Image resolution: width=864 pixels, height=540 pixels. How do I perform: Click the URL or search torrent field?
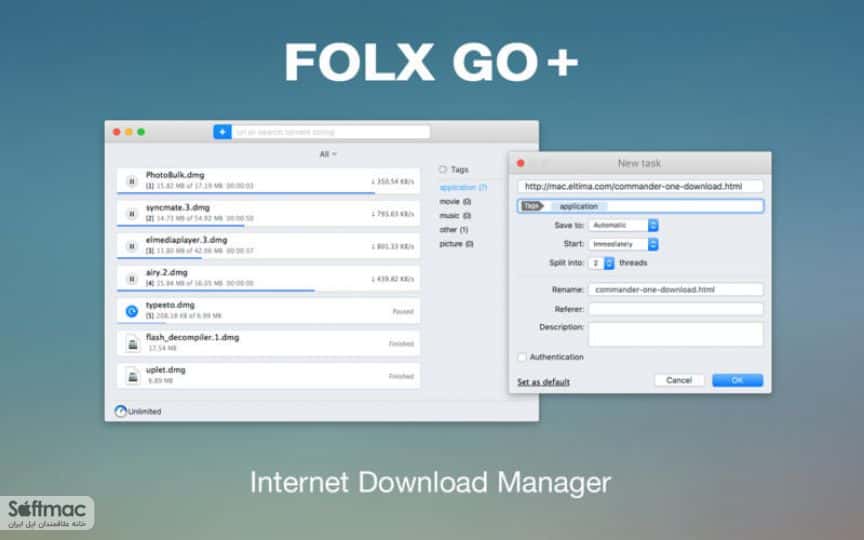tap(331, 132)
